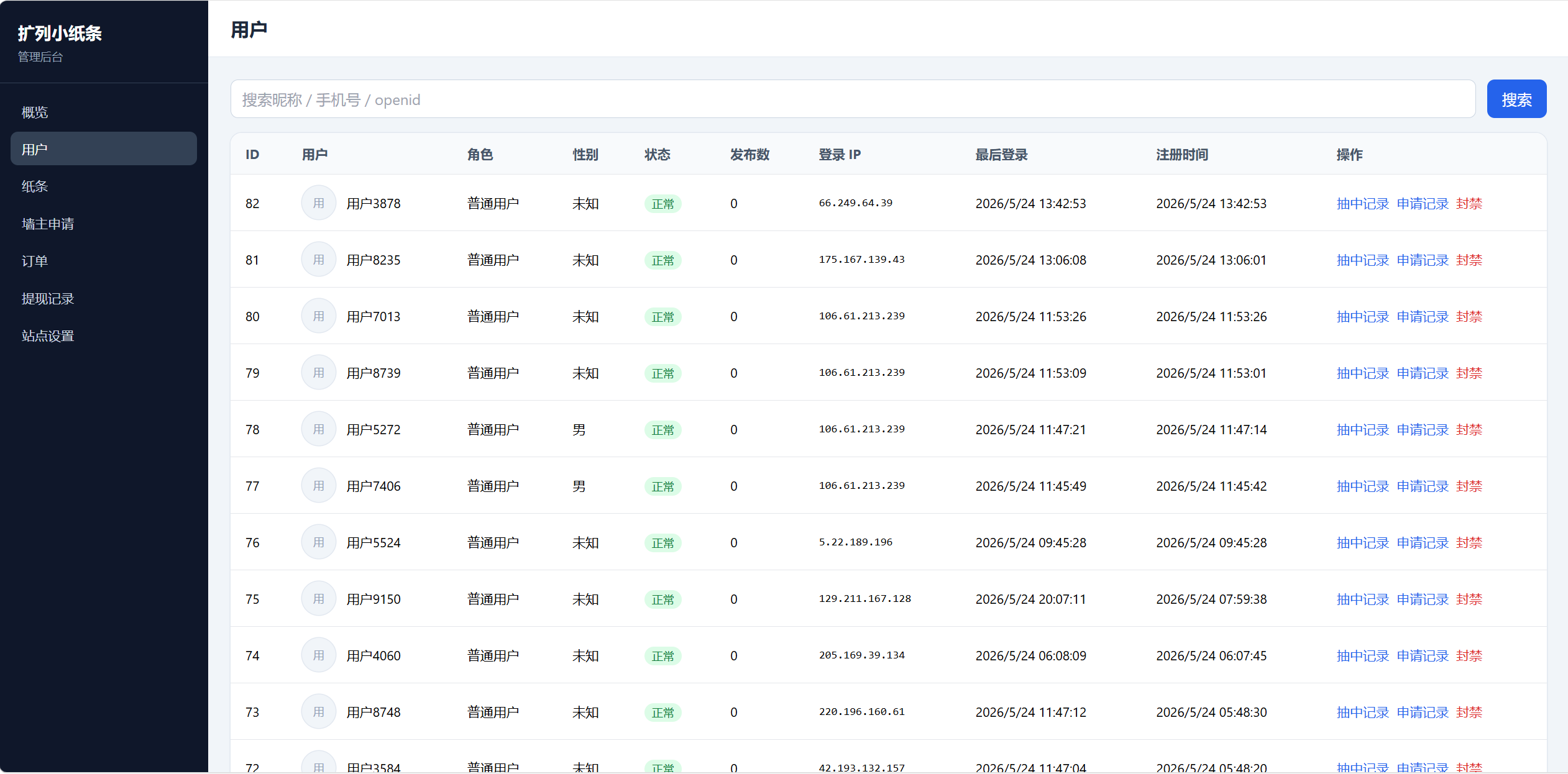Click 封禁 for 用户8235

1469,260
